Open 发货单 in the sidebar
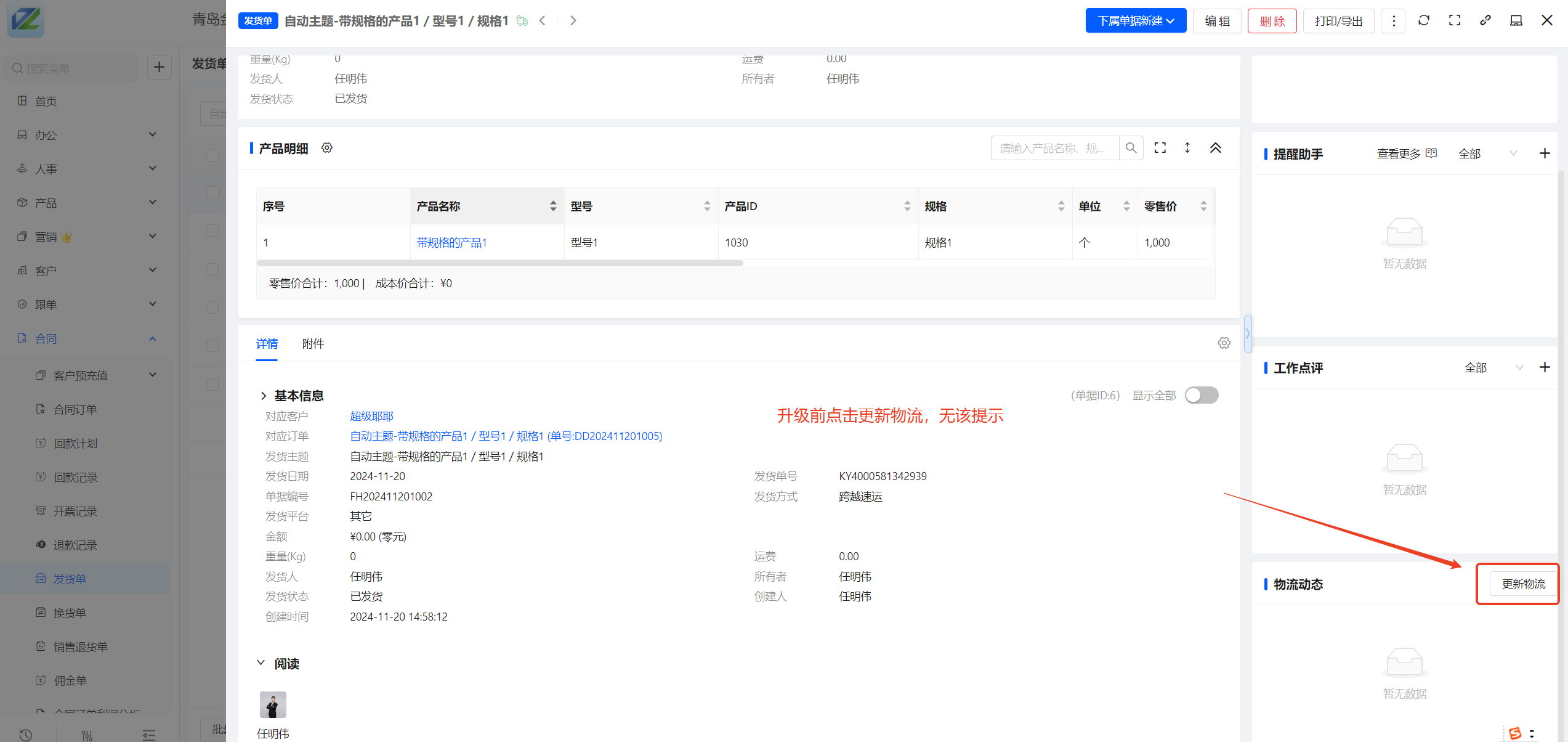This screenshot has height=742, width=1568. tap(86, 579)
